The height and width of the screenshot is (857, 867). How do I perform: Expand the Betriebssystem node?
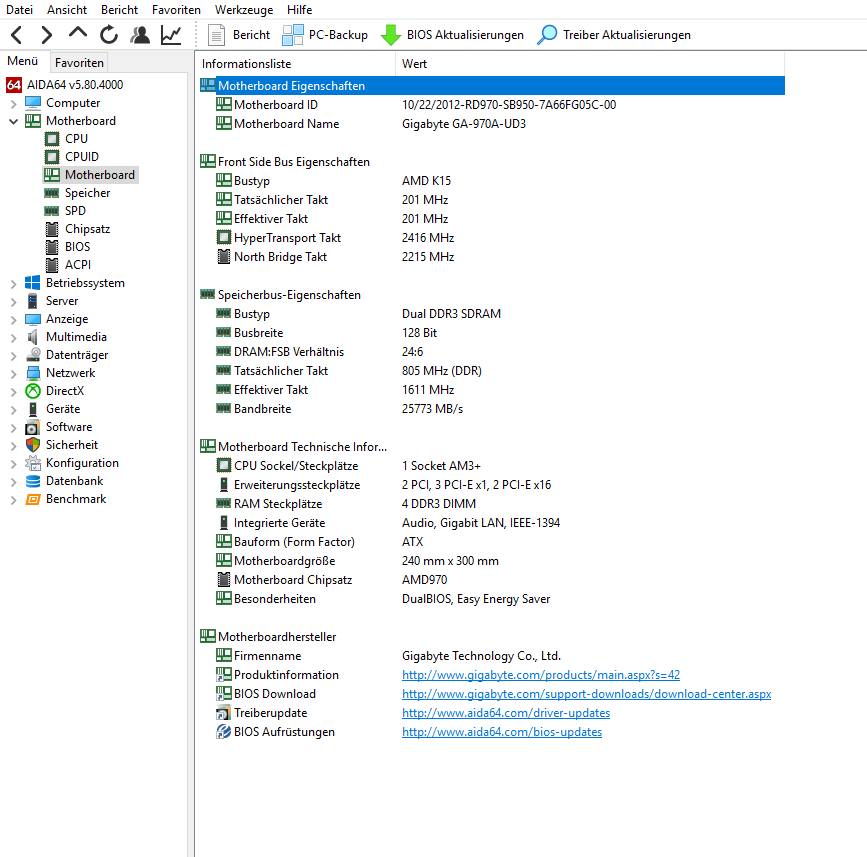coord(14,284)
